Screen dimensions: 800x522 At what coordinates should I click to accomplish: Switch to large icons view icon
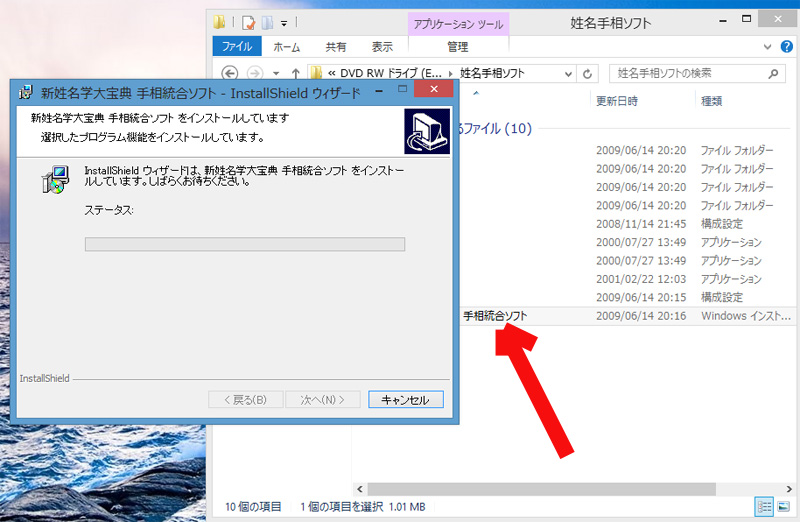coord(784,507)
